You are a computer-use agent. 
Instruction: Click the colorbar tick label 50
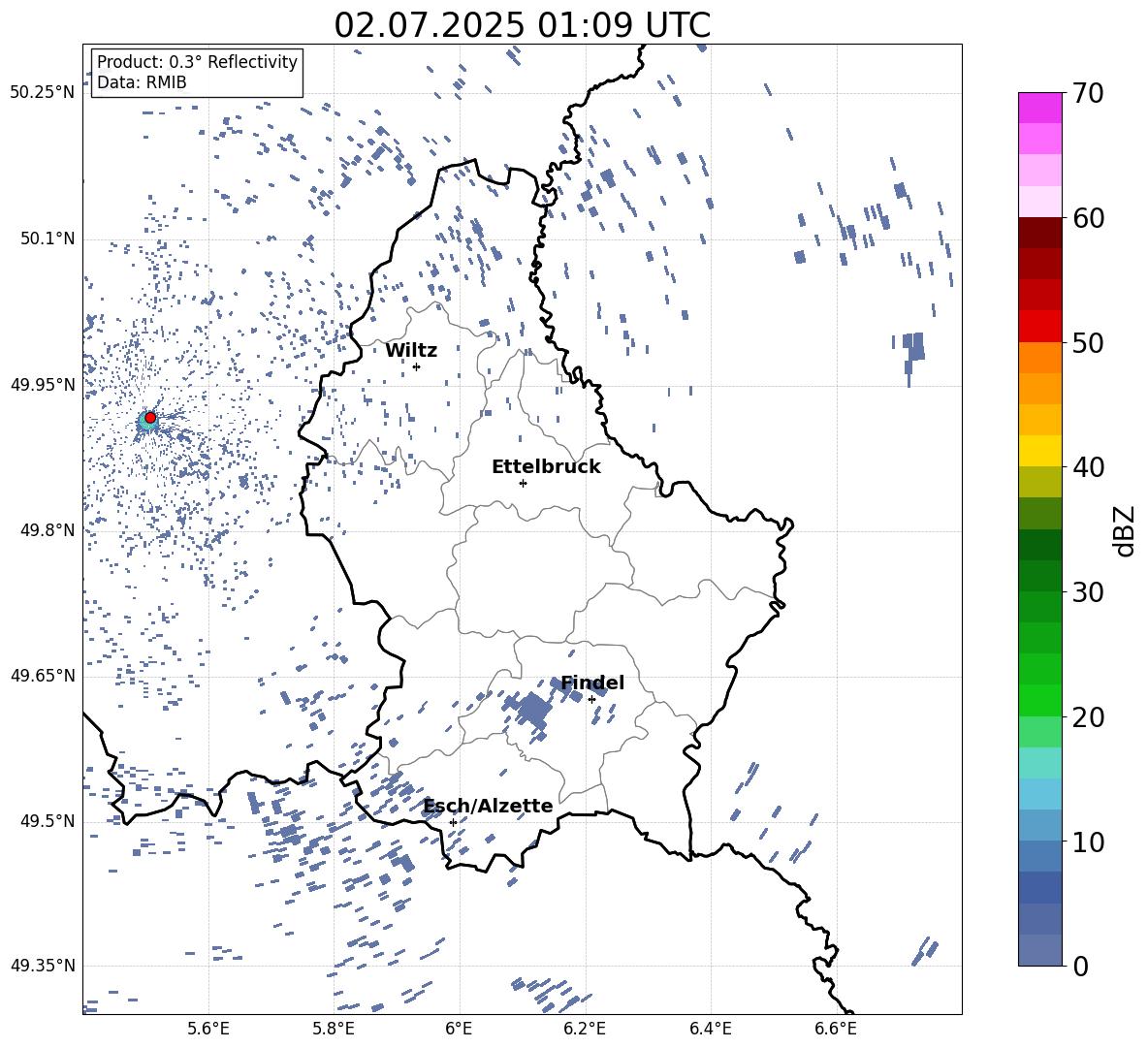1087,343
